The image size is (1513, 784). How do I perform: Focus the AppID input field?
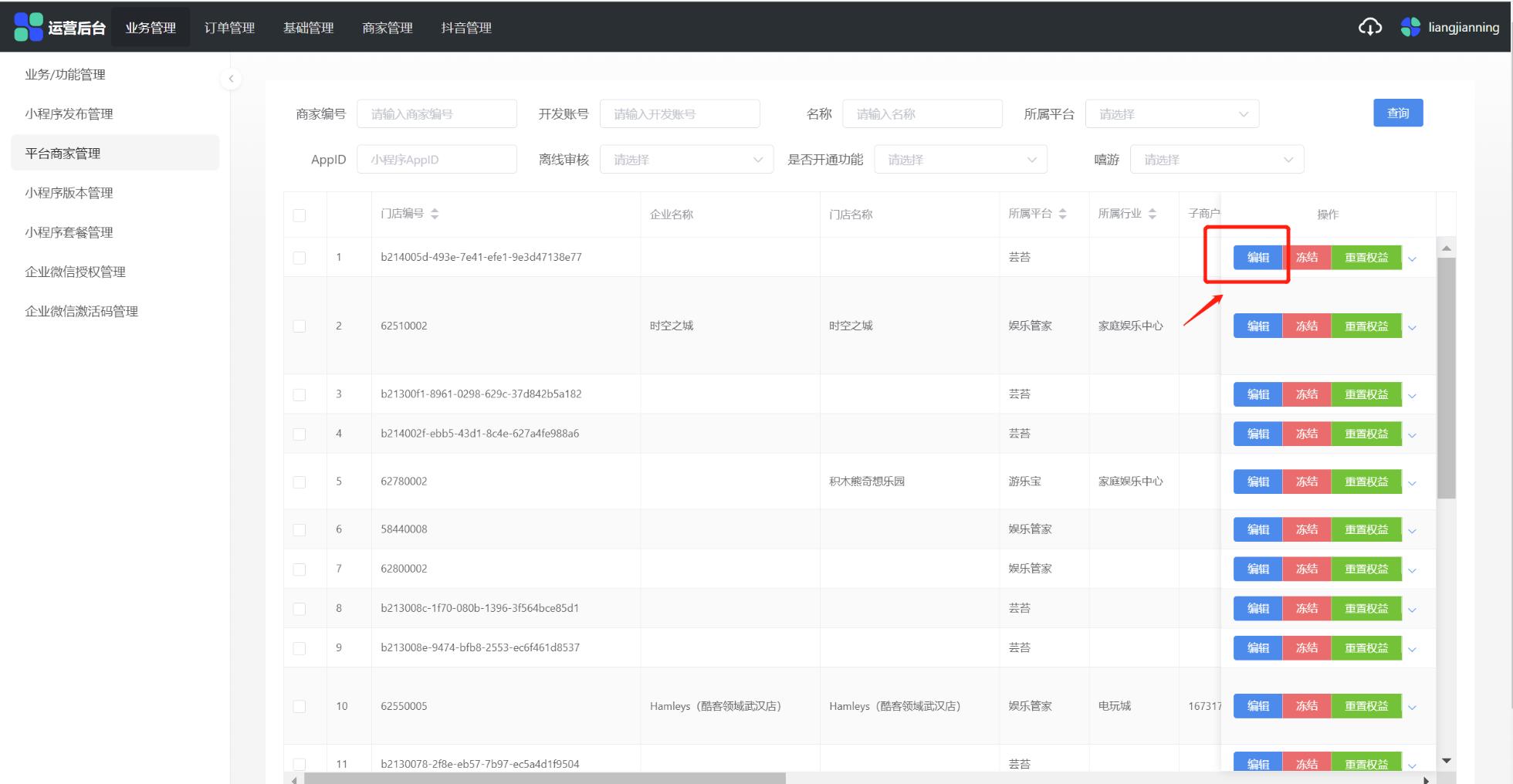[437, 160]
